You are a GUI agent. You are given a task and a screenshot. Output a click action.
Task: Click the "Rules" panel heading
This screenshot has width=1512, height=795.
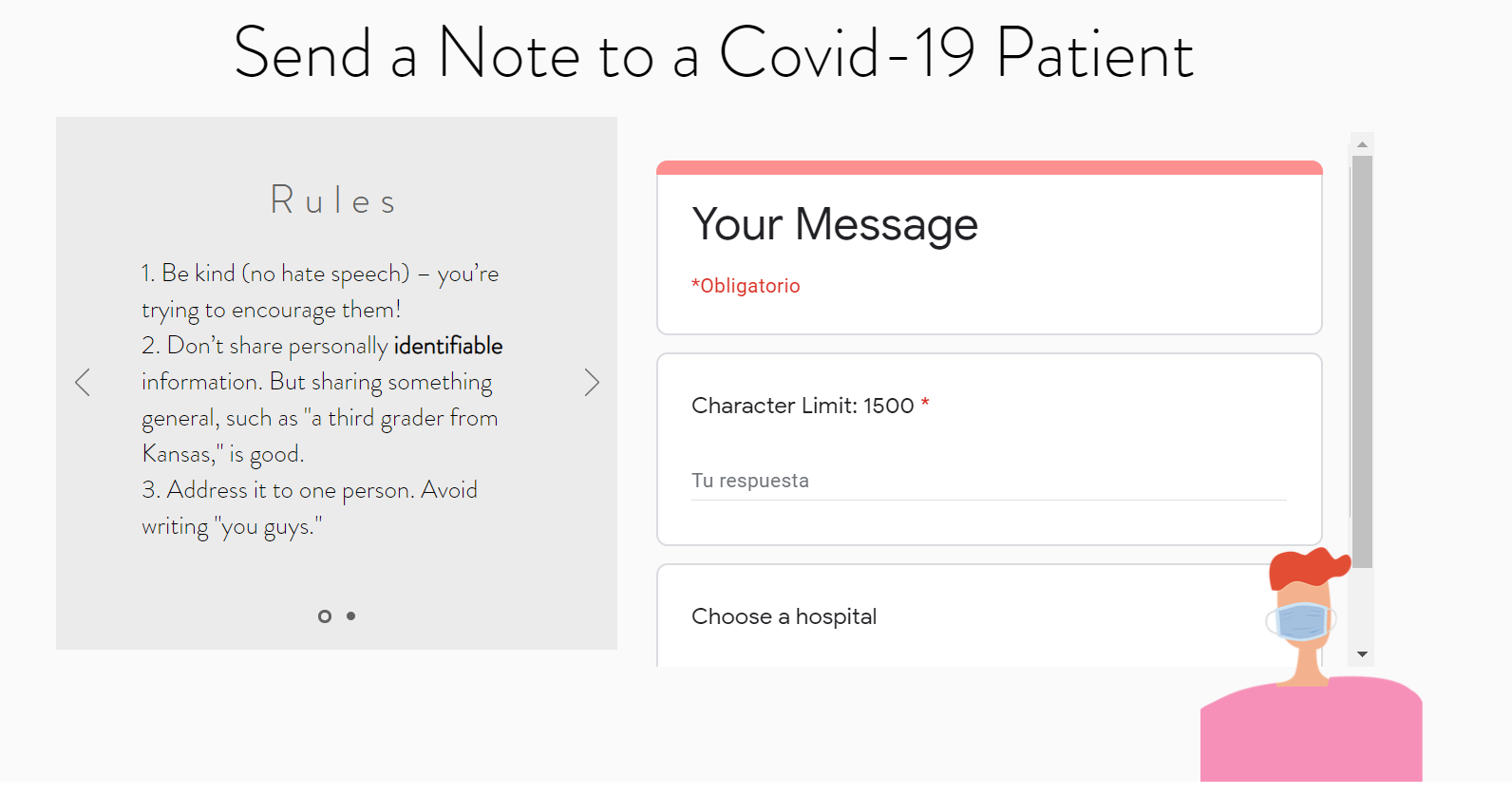pos(333,201)
